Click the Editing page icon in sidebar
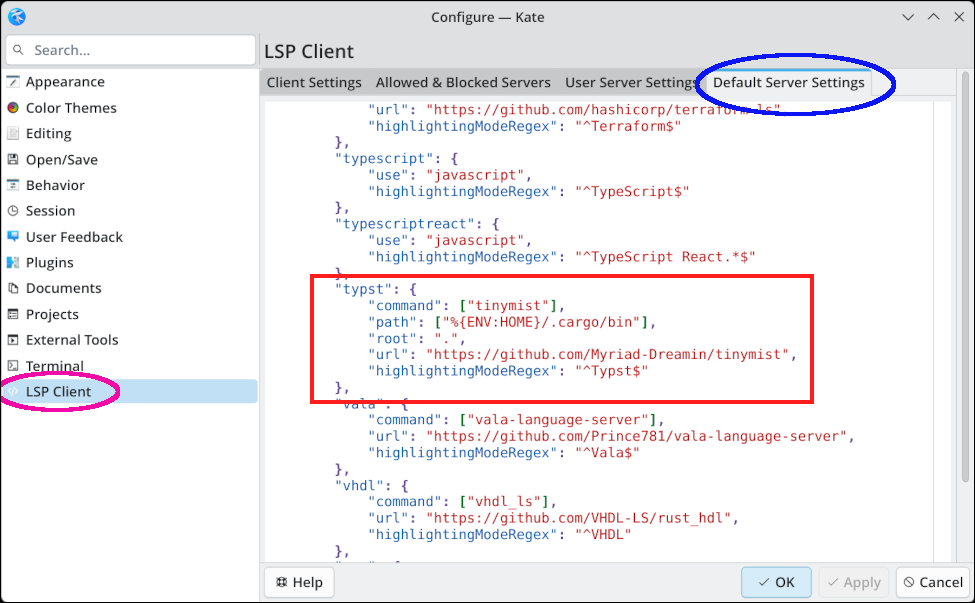This screenshot has height=603, width=975. coord(13,133)
